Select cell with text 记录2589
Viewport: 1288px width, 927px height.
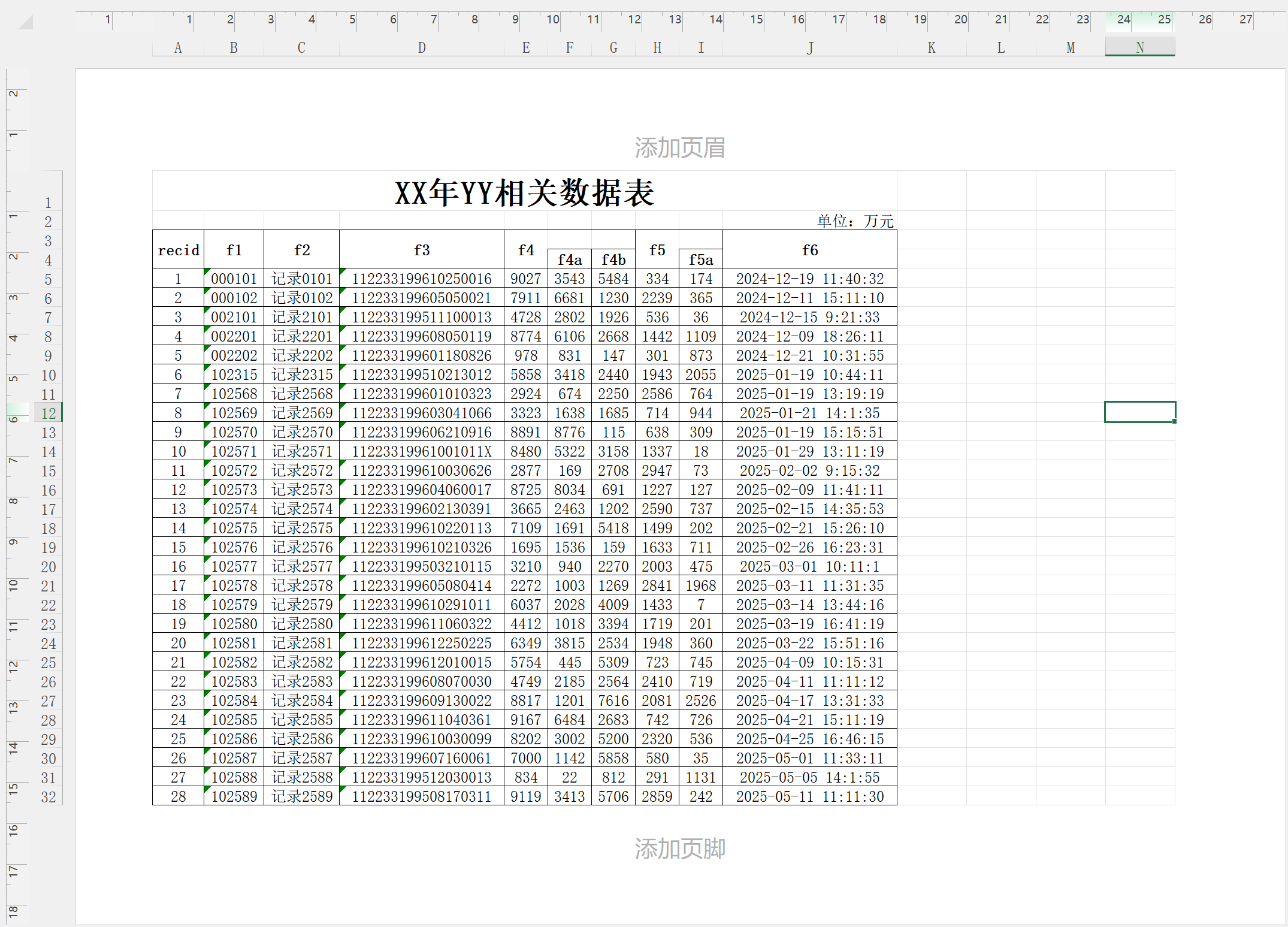point(302,796)
